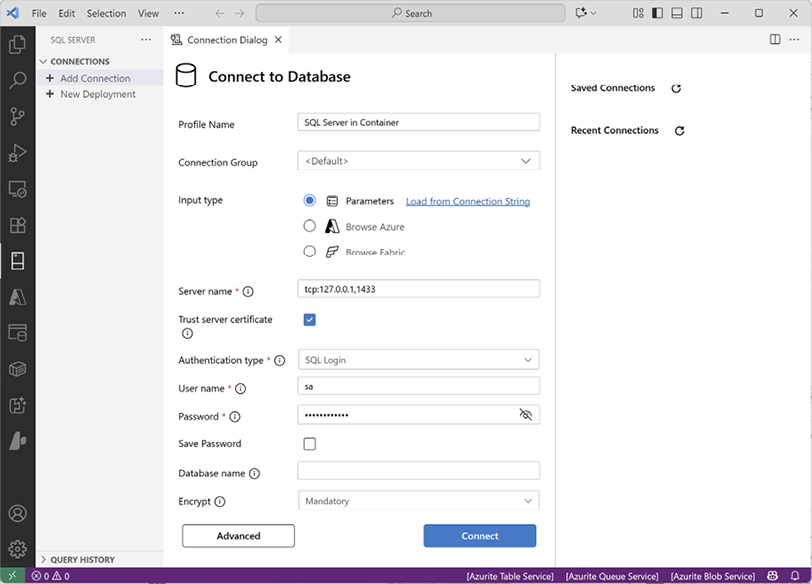
Task: Open the Run and Debug view
Action: pos(17,152)
